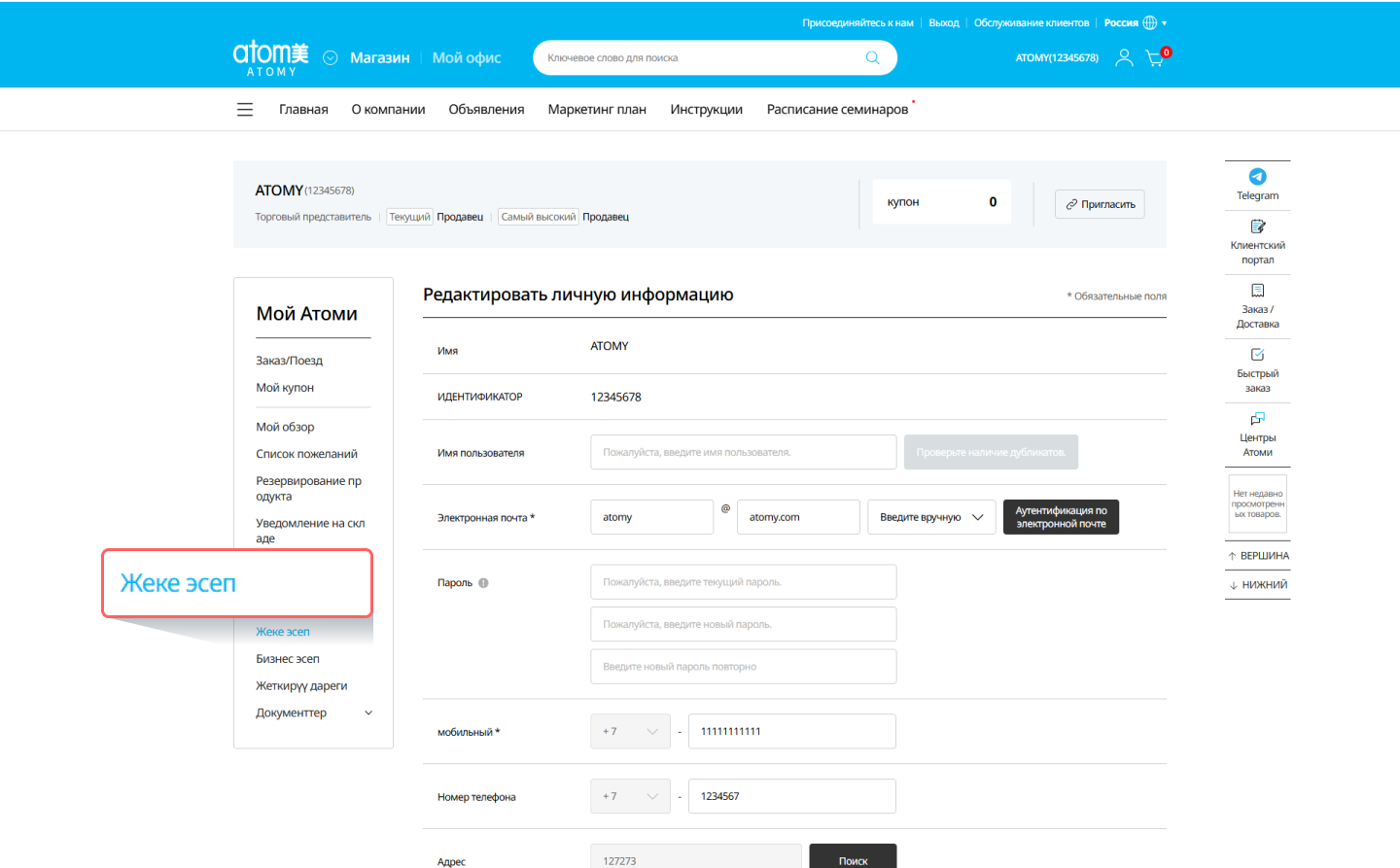Open the Номер телефона +7 code dropdown
This screenshot has height=868, width=1400.
[x=630, y=797]
